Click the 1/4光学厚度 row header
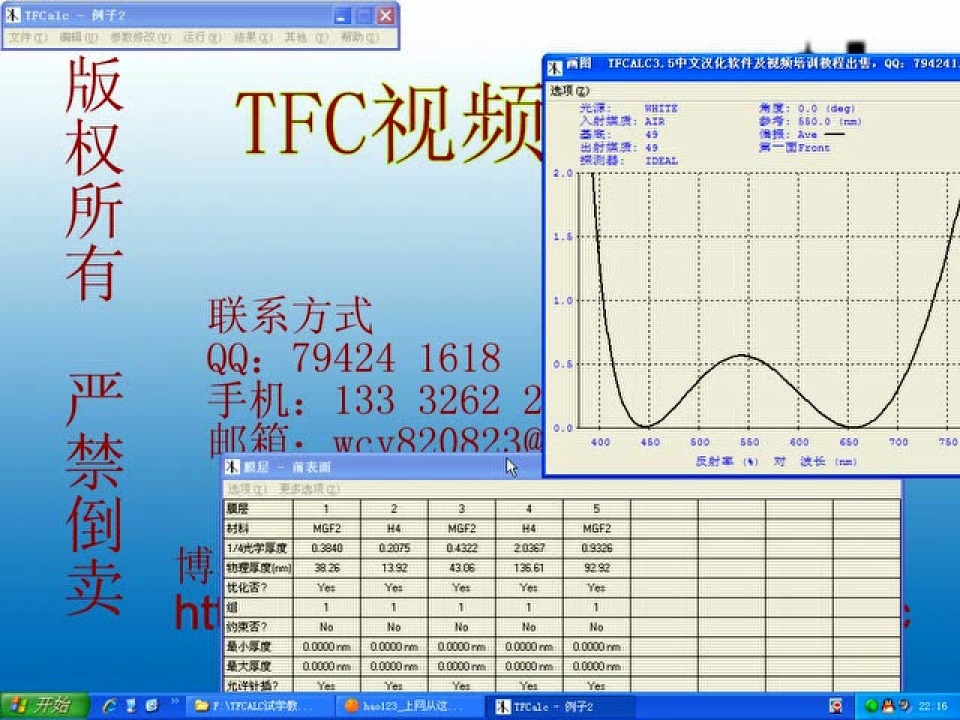The image size is (960, 720). [258, 548]
